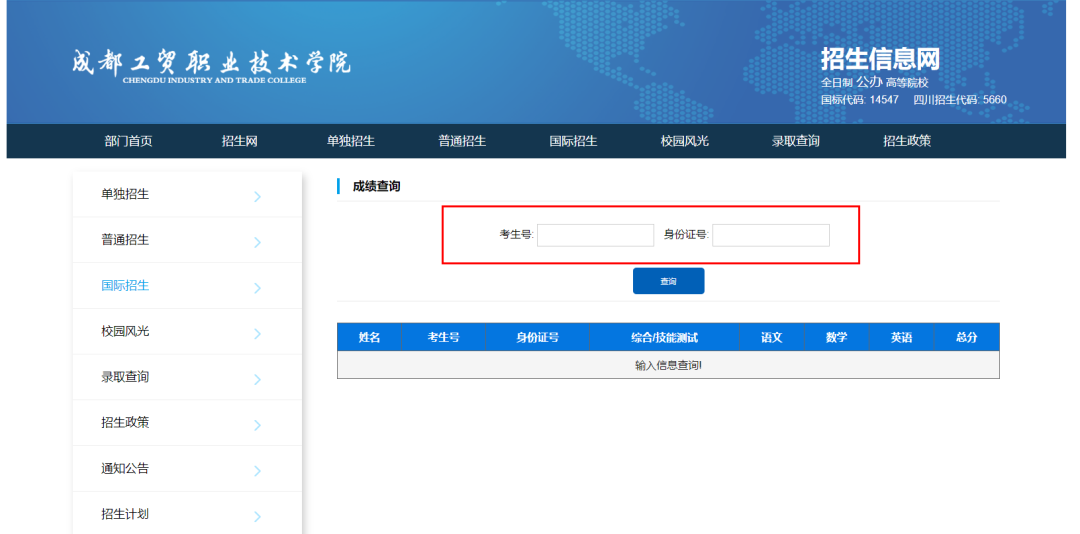This screenshot has height=534, width=1080.
Task: Open 招生网 in the navigation bar
Action: click(x=239, y=141)
